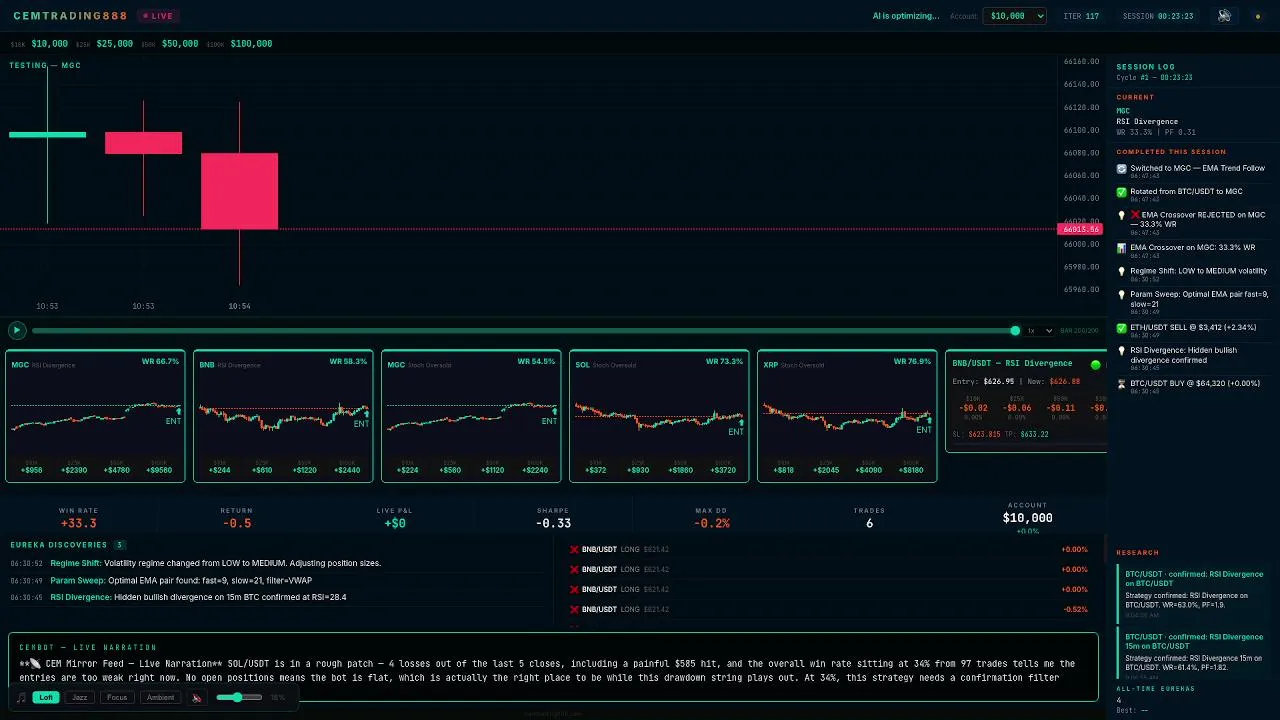Image resolution: width=1280 pixels, height=720 pixels.
Task: Open the Account $10,000 dropdown
Action: [1015, 16]
